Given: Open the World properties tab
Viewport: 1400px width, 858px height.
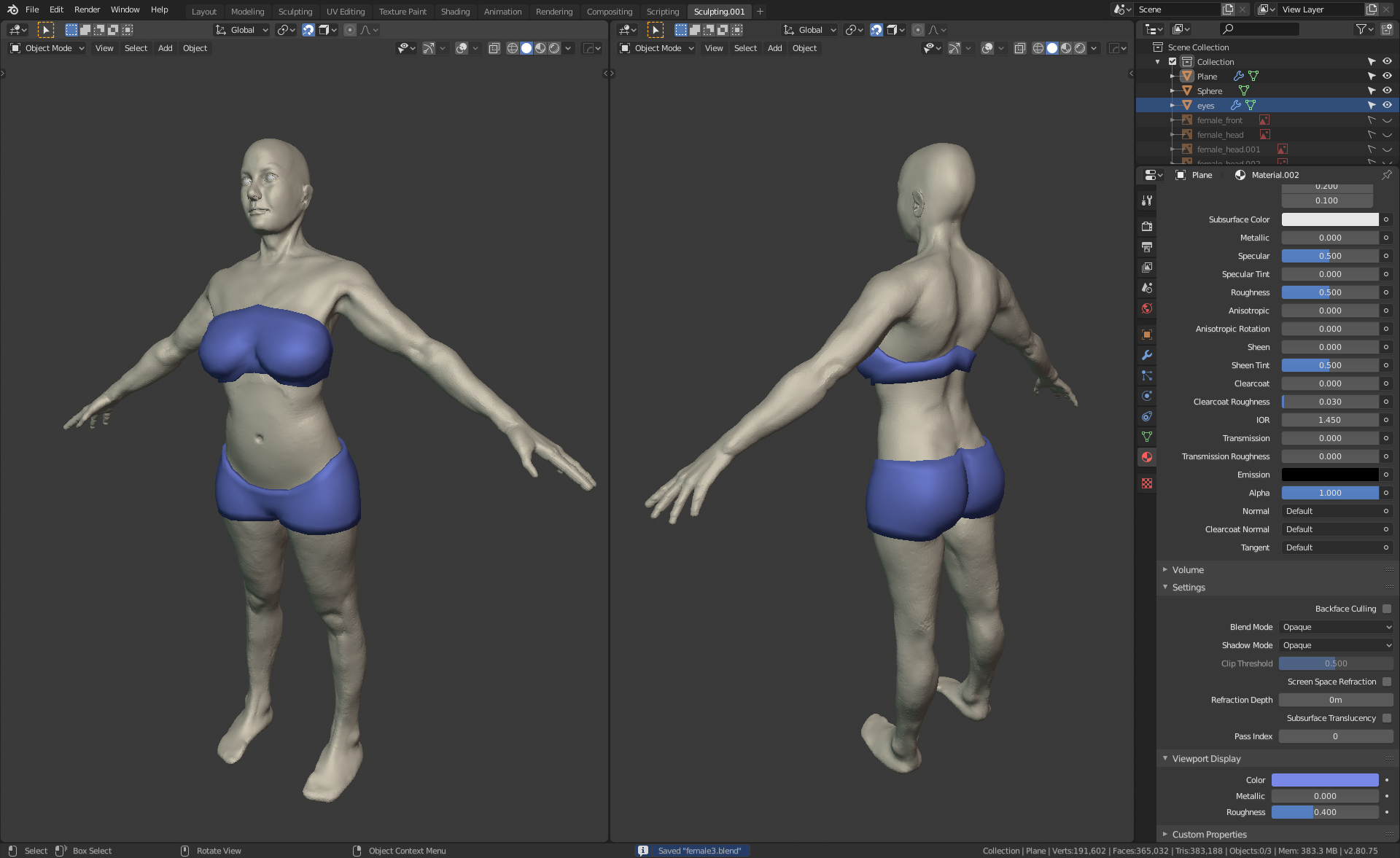Looking at the screenshot, I should point(1147,308).
